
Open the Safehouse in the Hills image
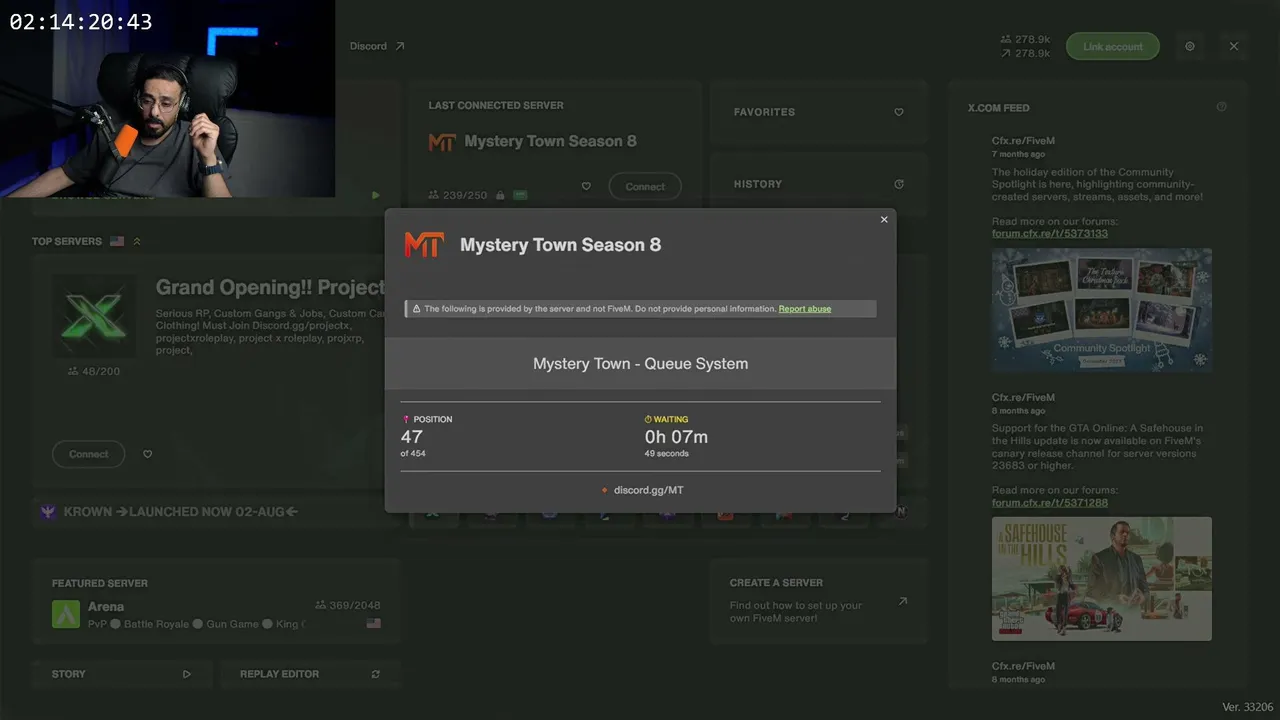[x=1102, y=579]
